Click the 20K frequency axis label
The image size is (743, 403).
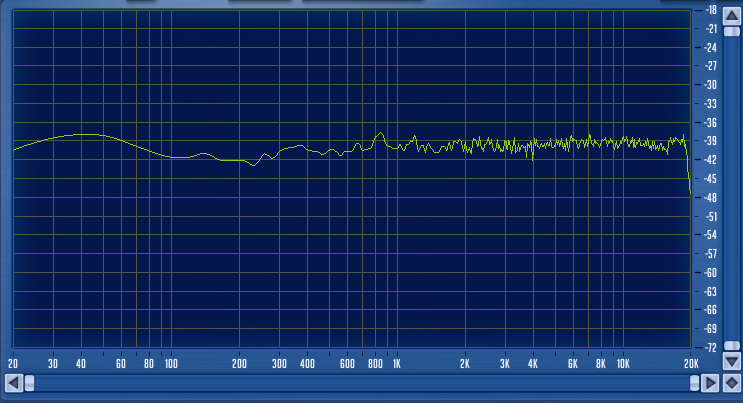[x=691, y=364]
